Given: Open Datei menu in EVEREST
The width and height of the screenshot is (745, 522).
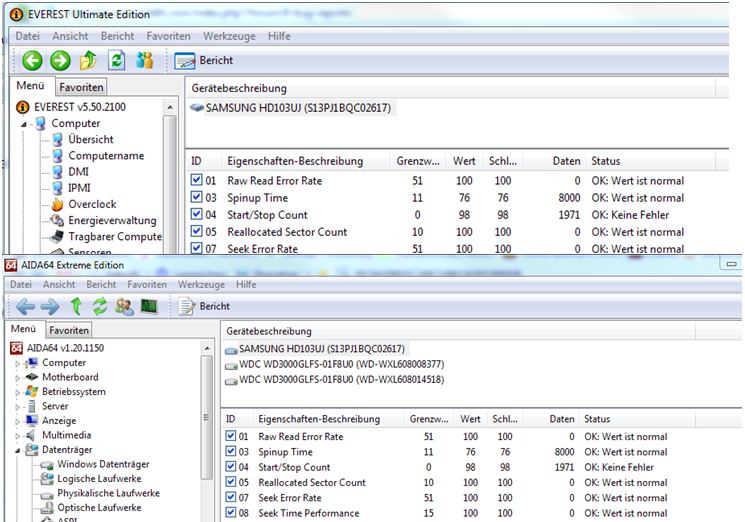Looking at the screenshot, I should click(28, 36).
